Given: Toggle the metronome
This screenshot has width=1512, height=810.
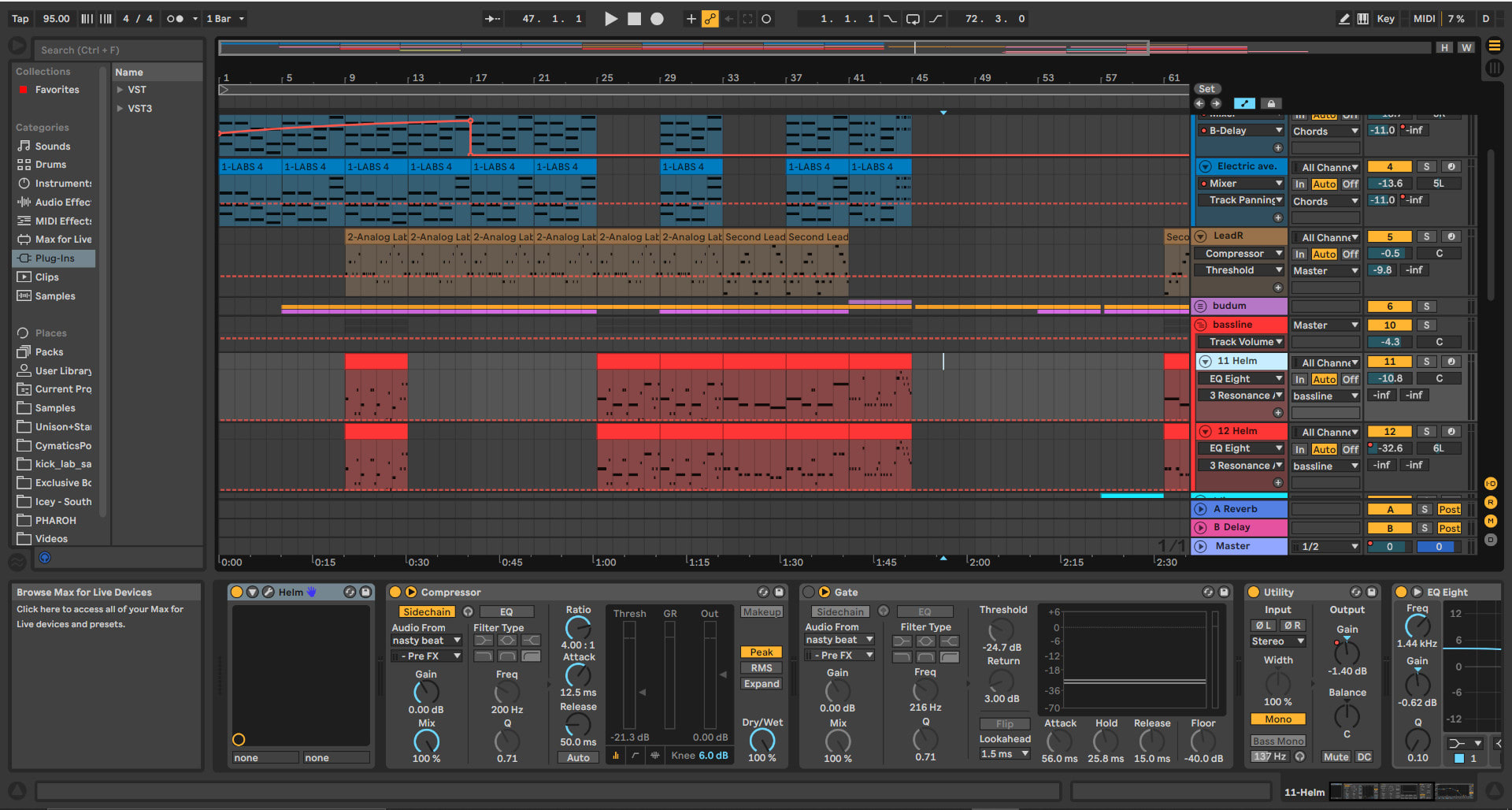Looking at the screenshot, I should click(174, 19).
